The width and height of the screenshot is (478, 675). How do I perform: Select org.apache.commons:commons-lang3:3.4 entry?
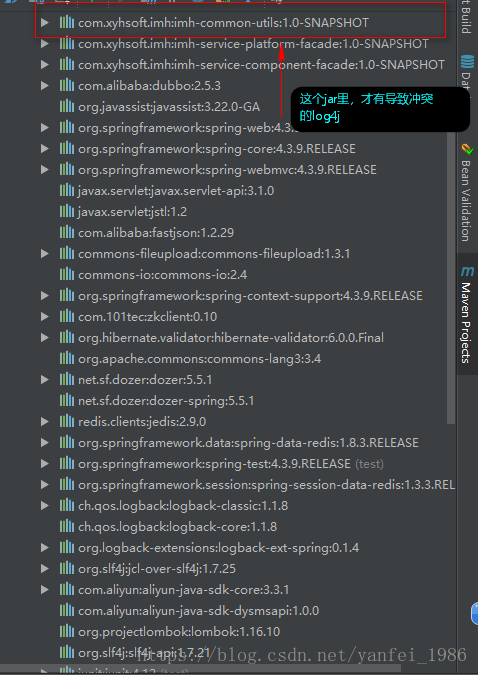coord(199,359)
